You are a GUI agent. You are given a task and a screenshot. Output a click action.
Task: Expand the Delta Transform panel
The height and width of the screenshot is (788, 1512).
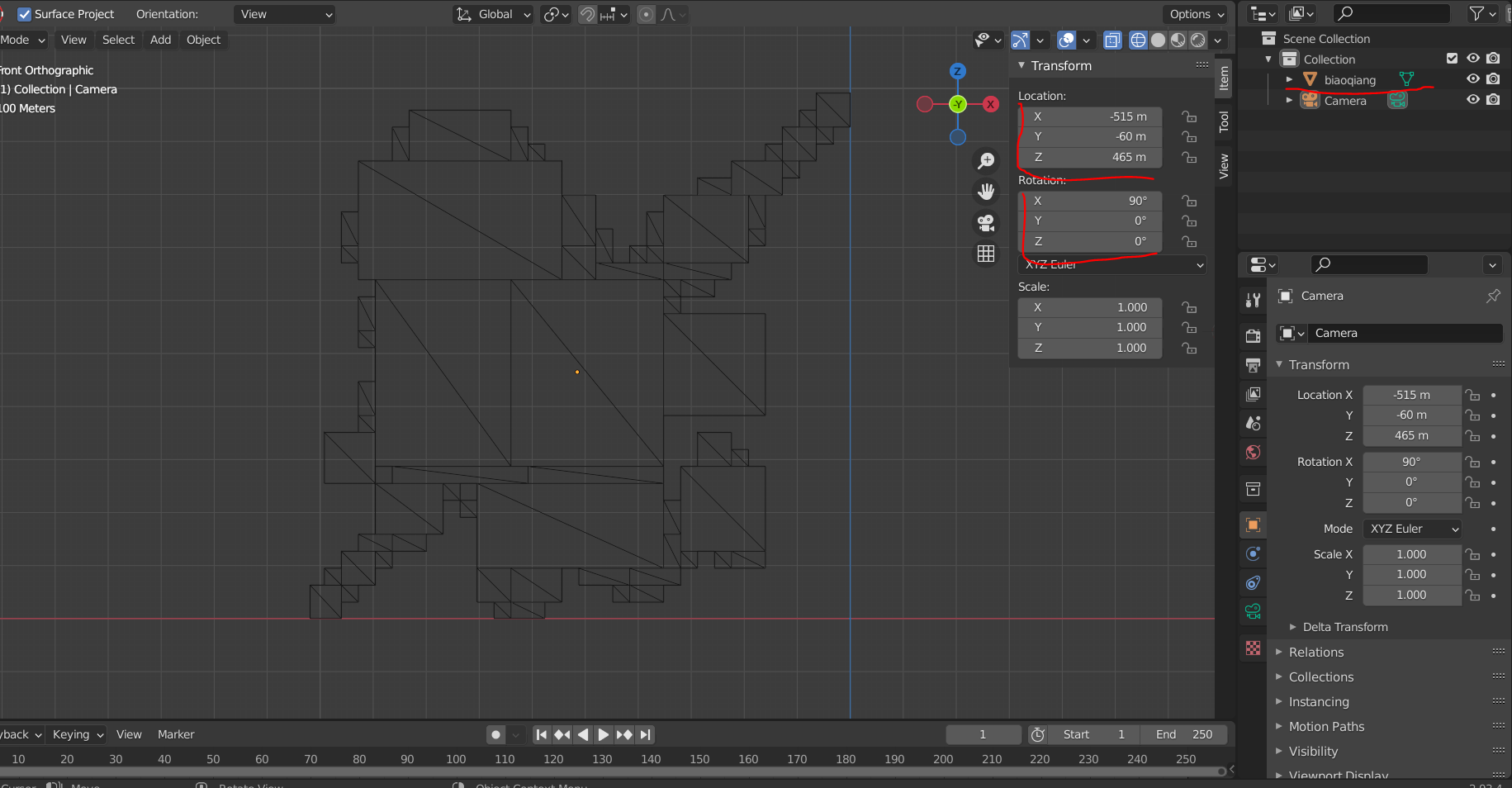[1344, 627]
